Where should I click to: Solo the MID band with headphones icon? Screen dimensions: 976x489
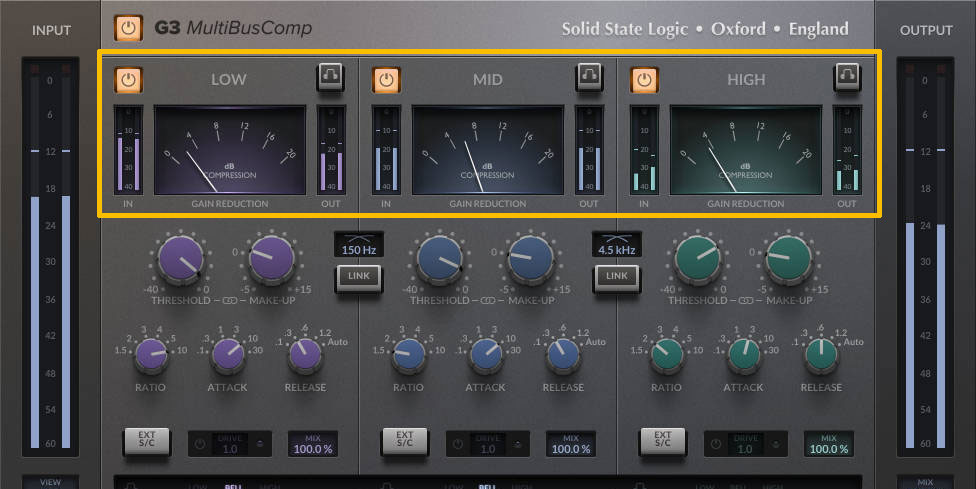click(x=589, y=76)
